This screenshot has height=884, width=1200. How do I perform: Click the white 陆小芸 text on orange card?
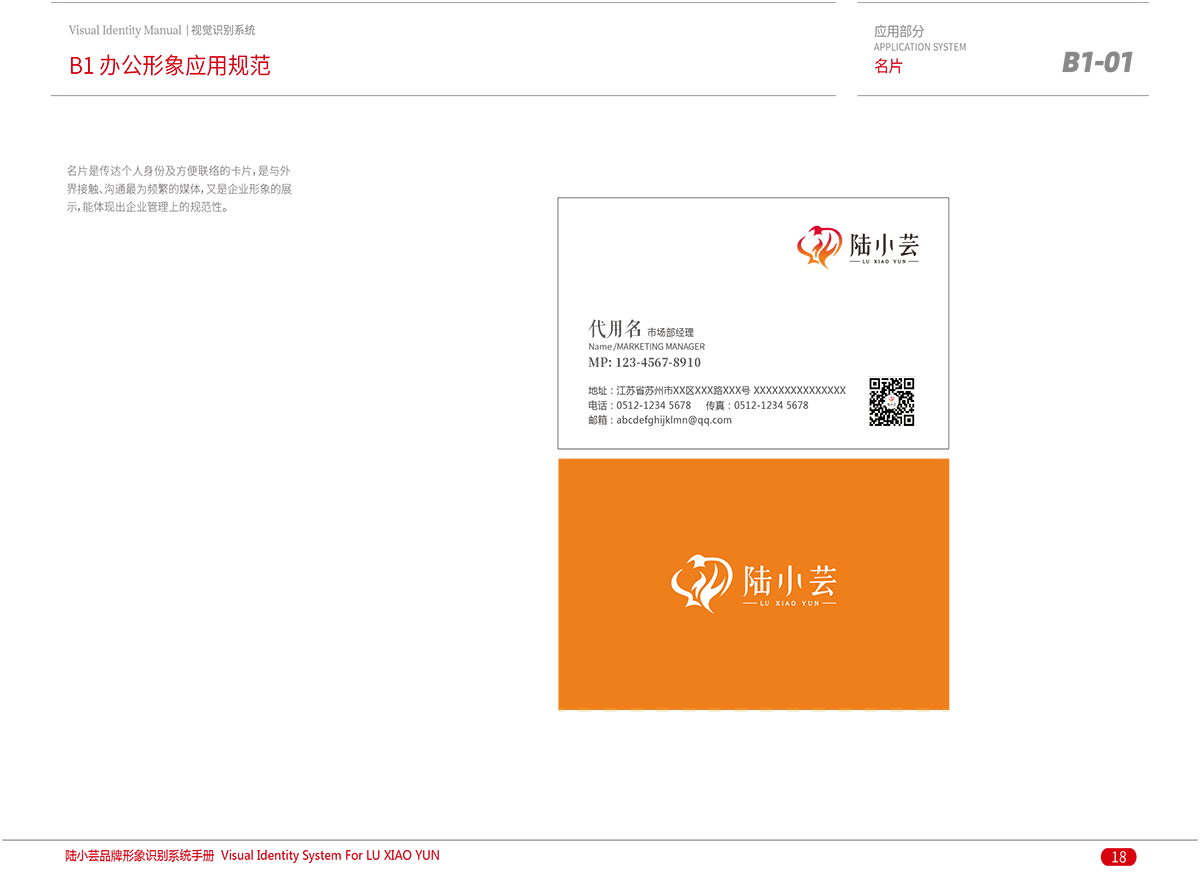pos(789,580)
